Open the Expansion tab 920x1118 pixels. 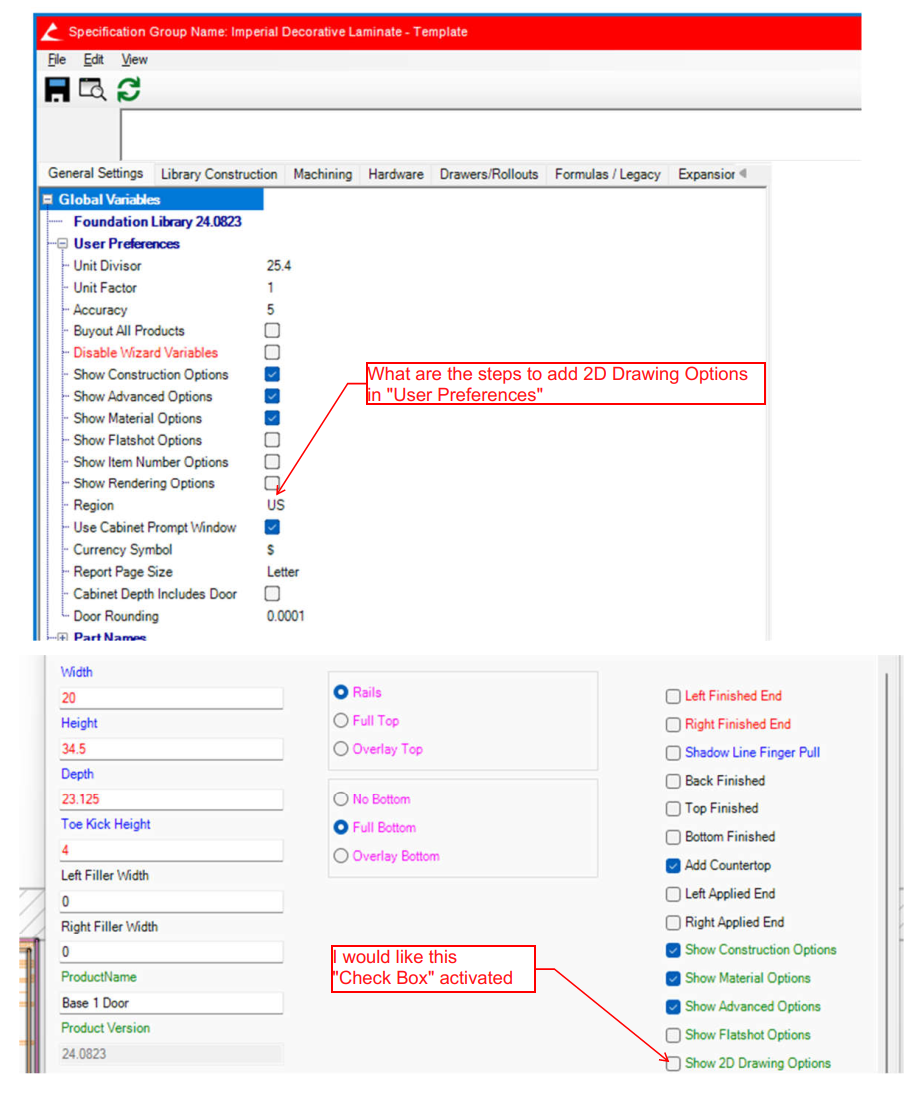coord(706,174)
